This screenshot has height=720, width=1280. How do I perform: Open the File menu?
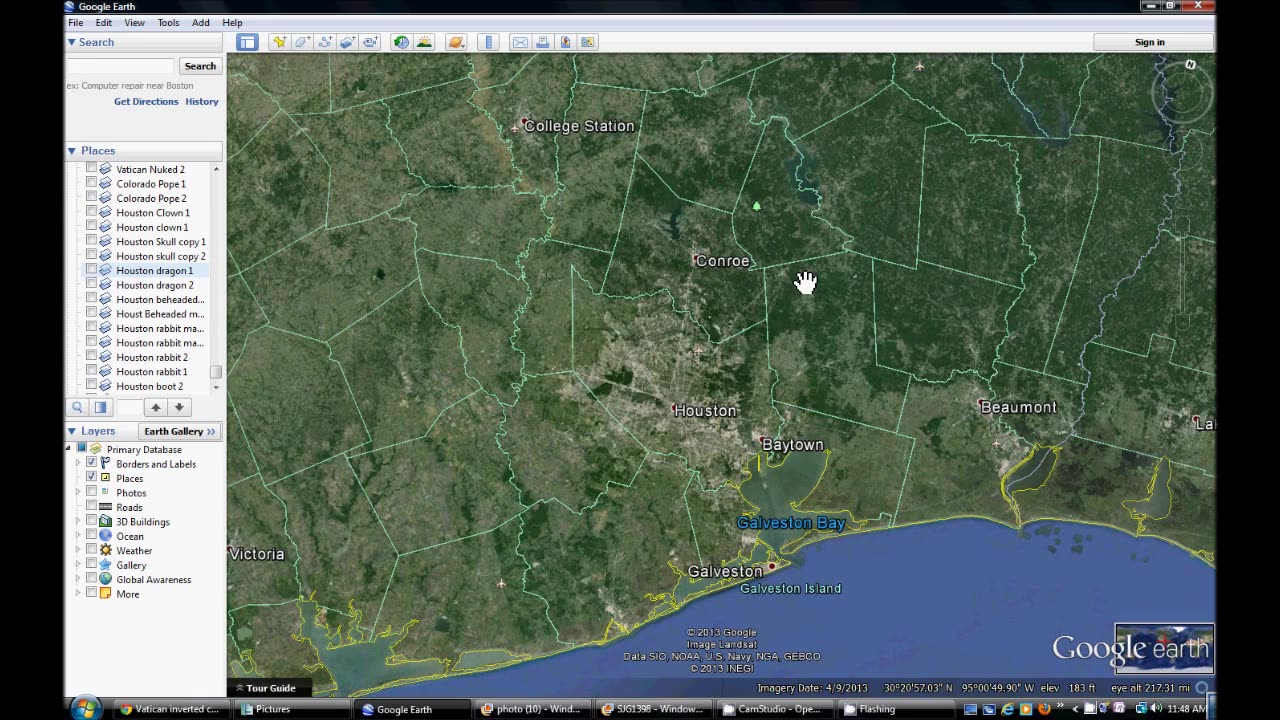[x=76, y=22]
